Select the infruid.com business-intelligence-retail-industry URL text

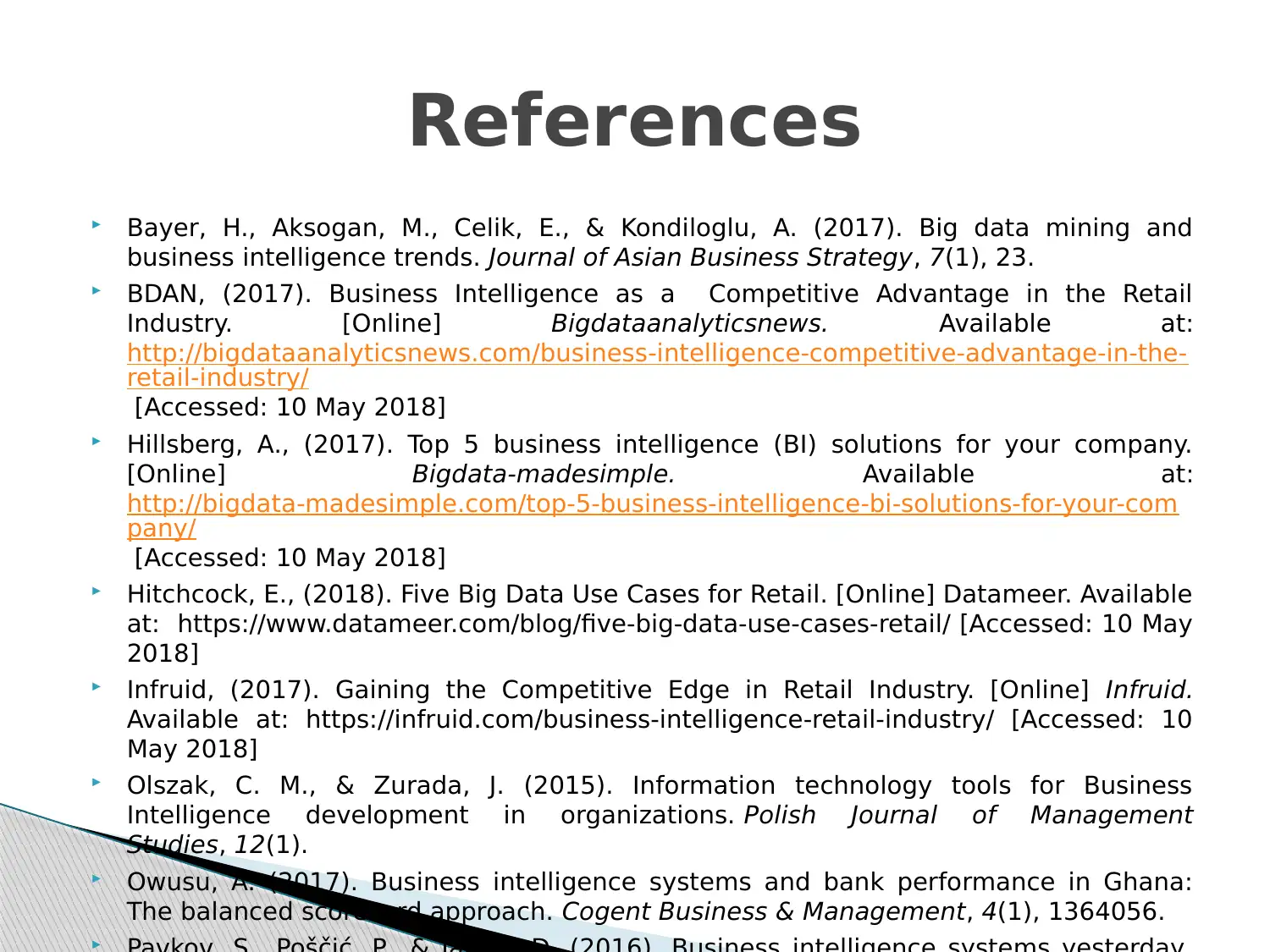tap(650, 720)
